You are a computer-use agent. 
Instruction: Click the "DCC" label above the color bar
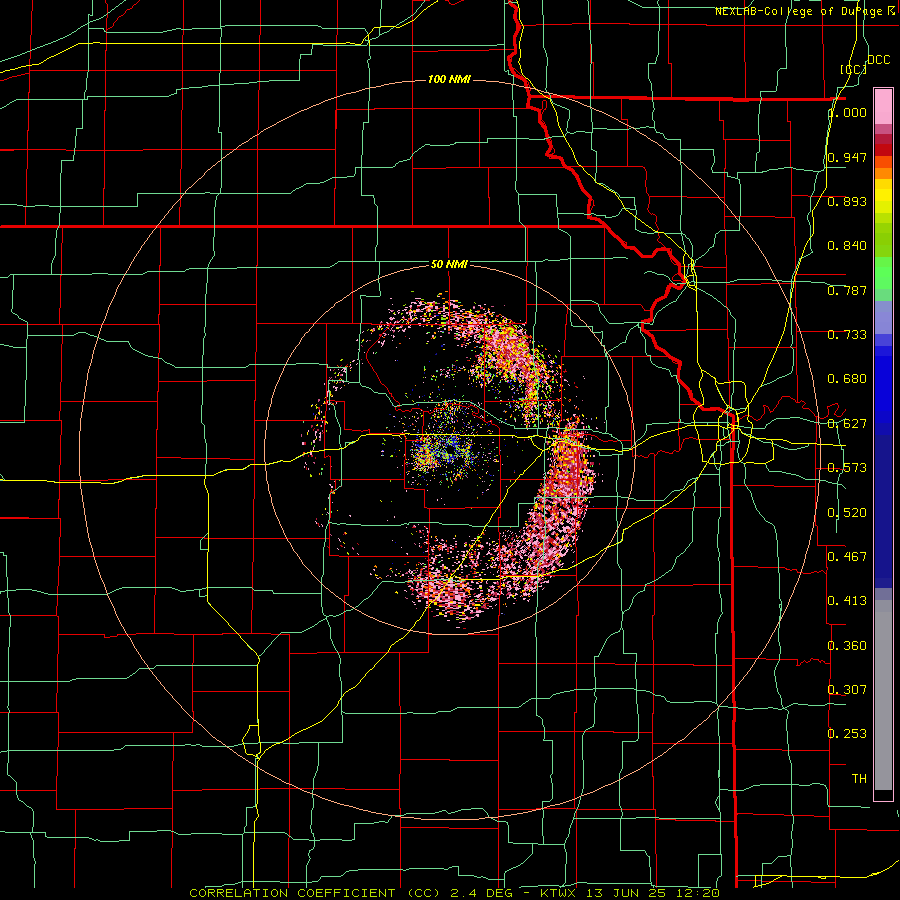(878, 60)
